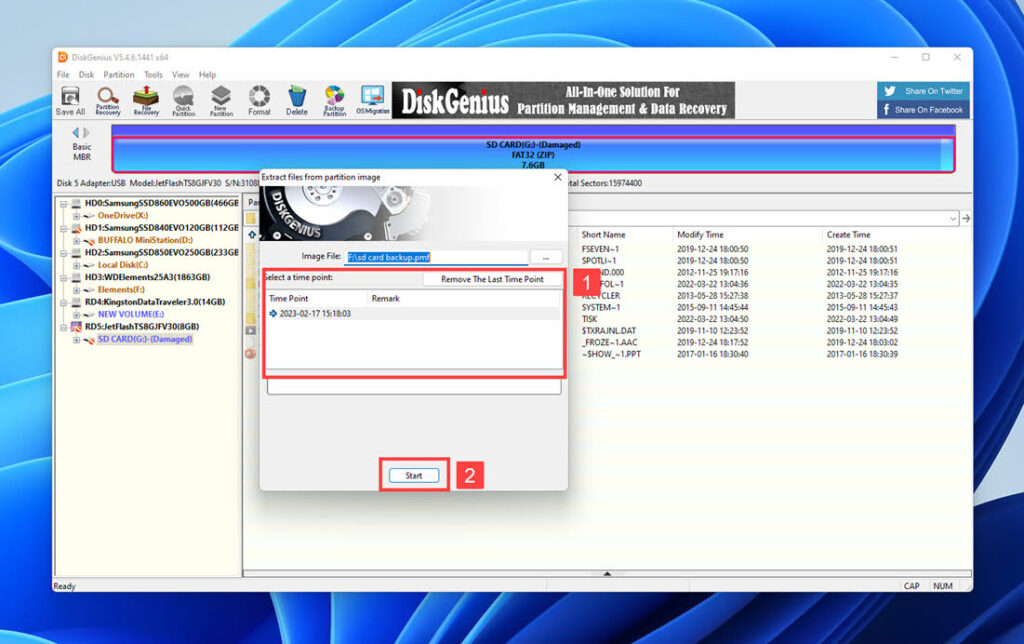Image resolution: width=1024 pixels, height=644 pixels.
Task: Click the Delete partition icon
Action: pos(296,97)
